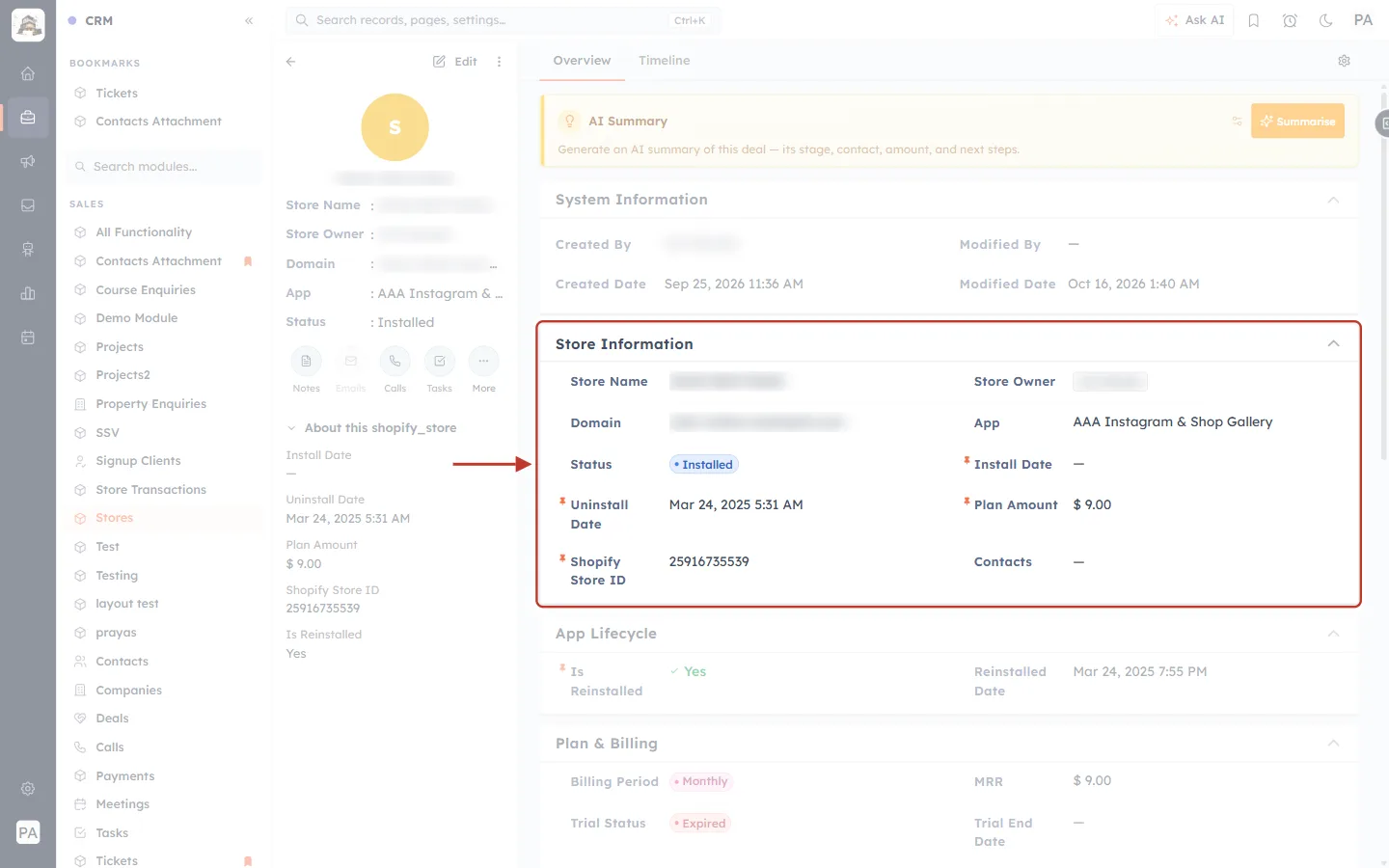Toggle dark mode moon icon
The height and width of the screenshot is (868, 1389).
1325,20
